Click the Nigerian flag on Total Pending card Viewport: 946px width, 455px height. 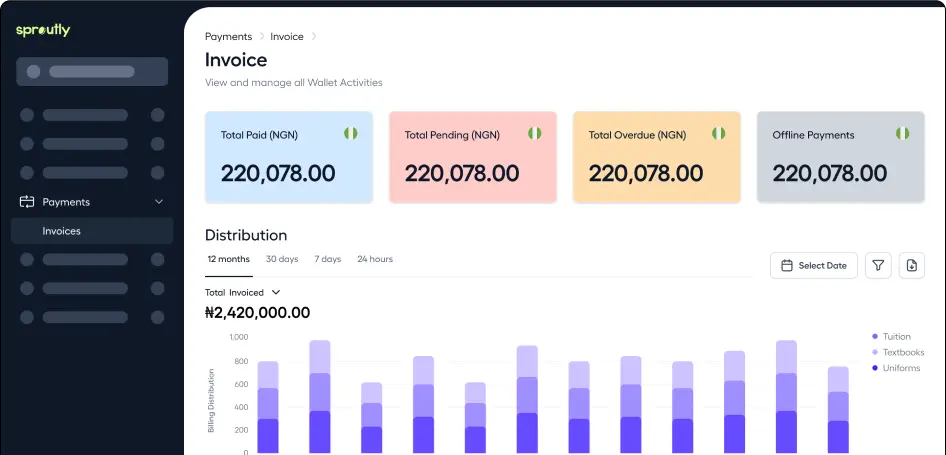[535, 134]
